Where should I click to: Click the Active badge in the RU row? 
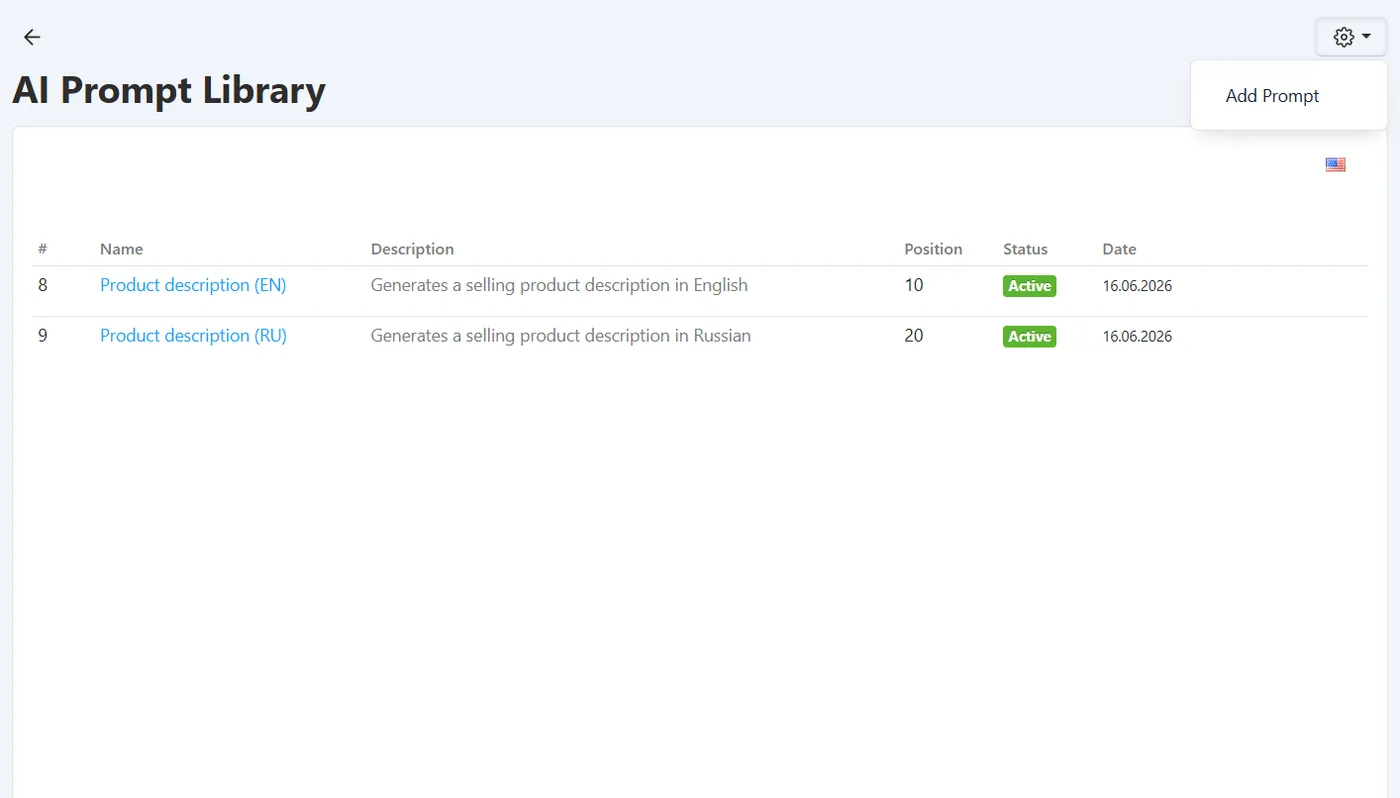(x=1029, y=337)
